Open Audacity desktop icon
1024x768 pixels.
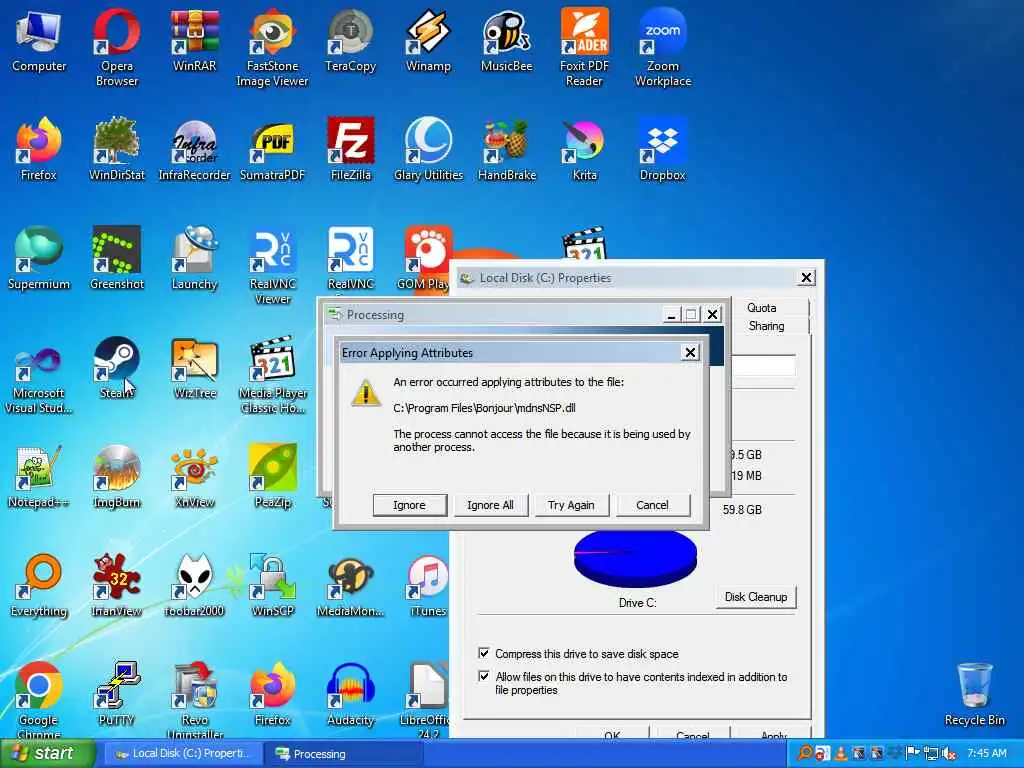351,694
